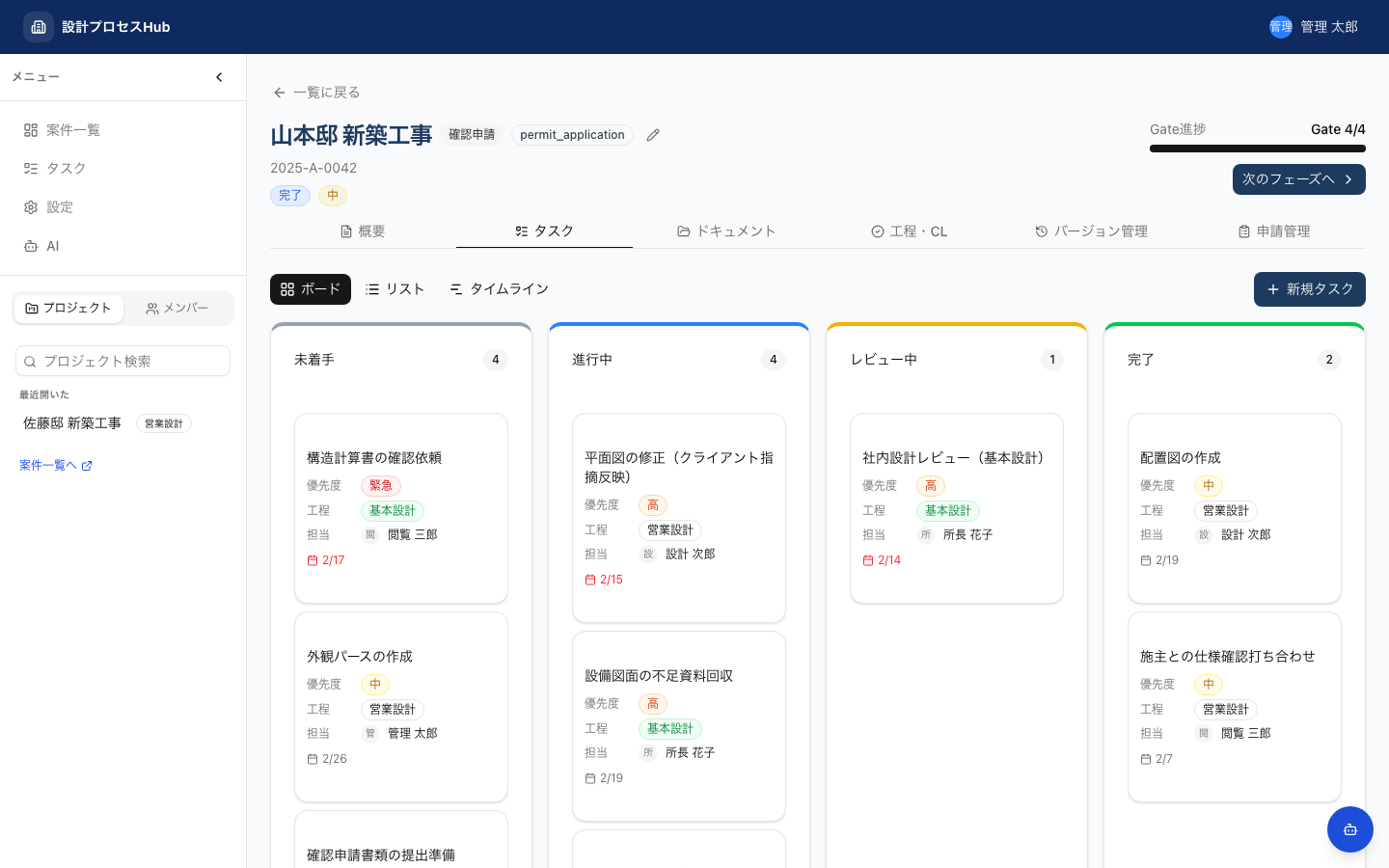Open the AI section in the sidebar

pyautogui.click(x=41, y=246)
